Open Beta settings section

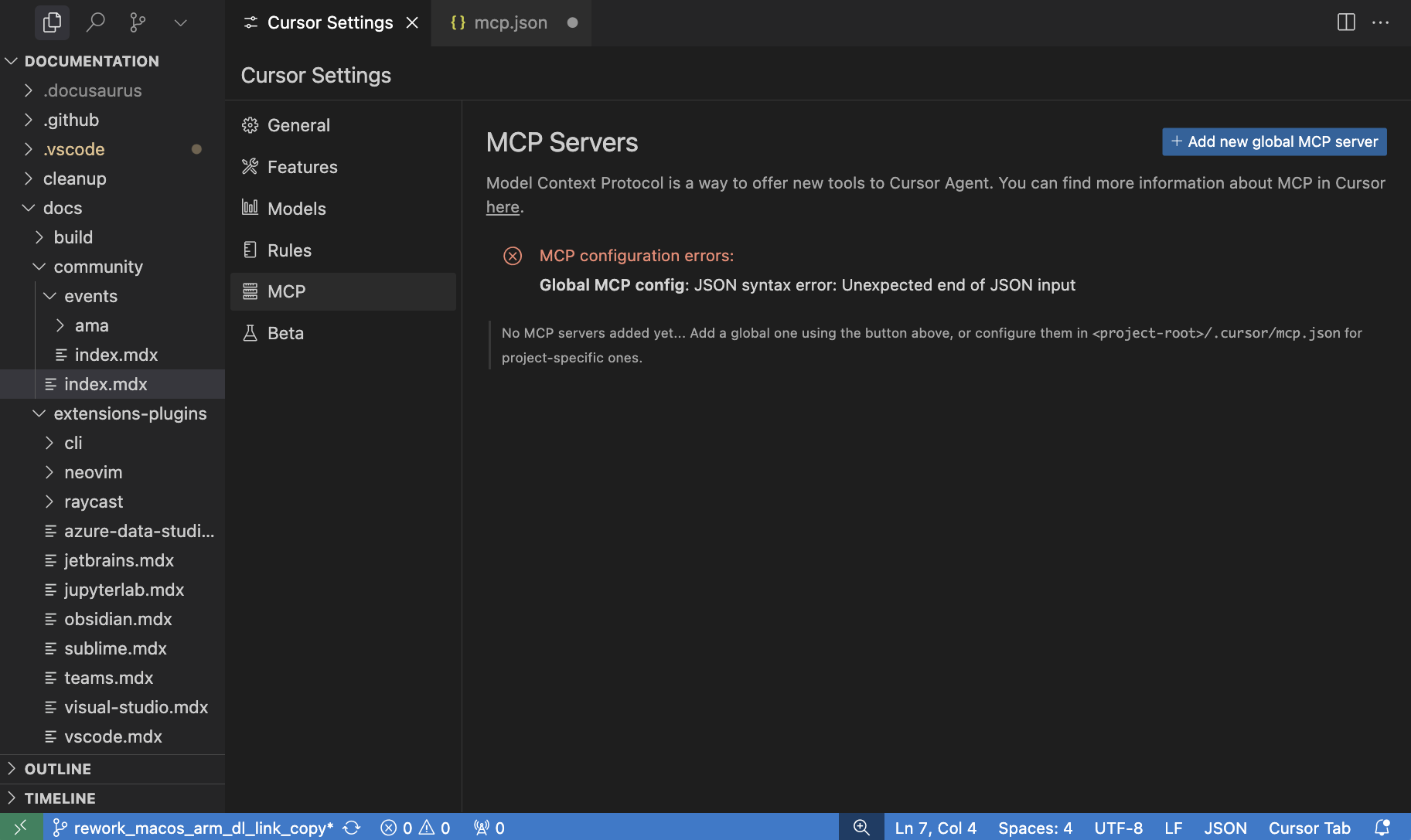coord(343,333)
